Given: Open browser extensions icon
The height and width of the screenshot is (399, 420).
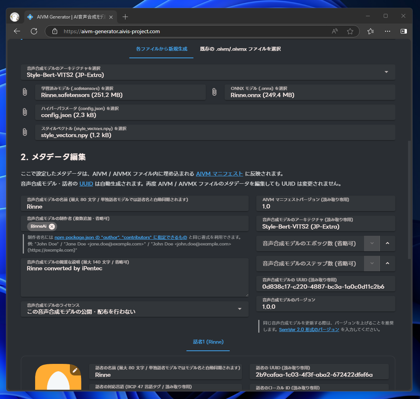Looking at the screenshot, I should pyautogui.click(x=370, y=31).
